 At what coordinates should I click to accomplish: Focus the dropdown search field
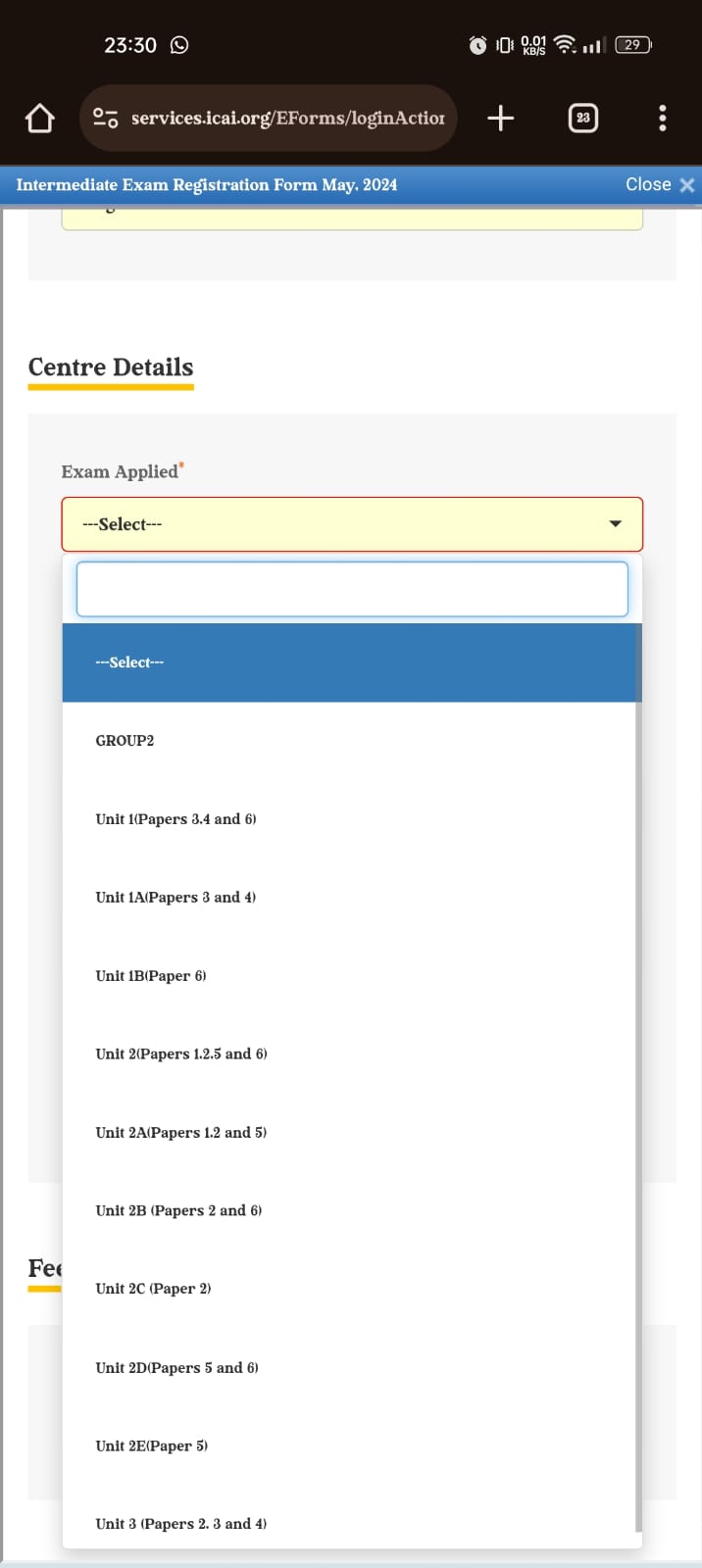click(x=351, y=589)
